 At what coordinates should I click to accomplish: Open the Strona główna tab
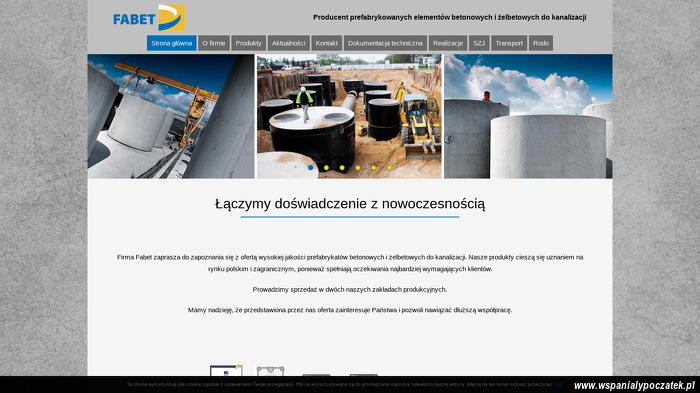(171, 43)
